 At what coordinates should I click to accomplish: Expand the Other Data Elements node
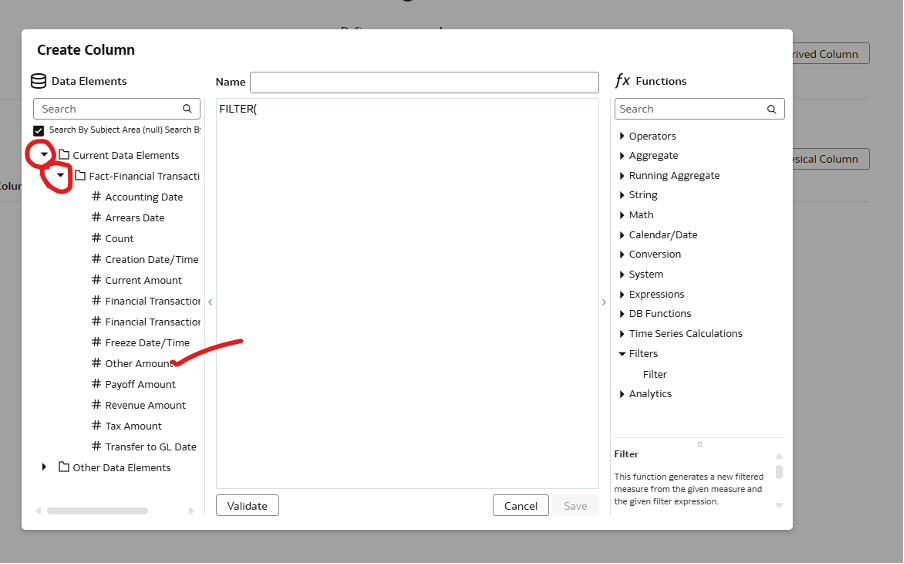pos(44,467)
